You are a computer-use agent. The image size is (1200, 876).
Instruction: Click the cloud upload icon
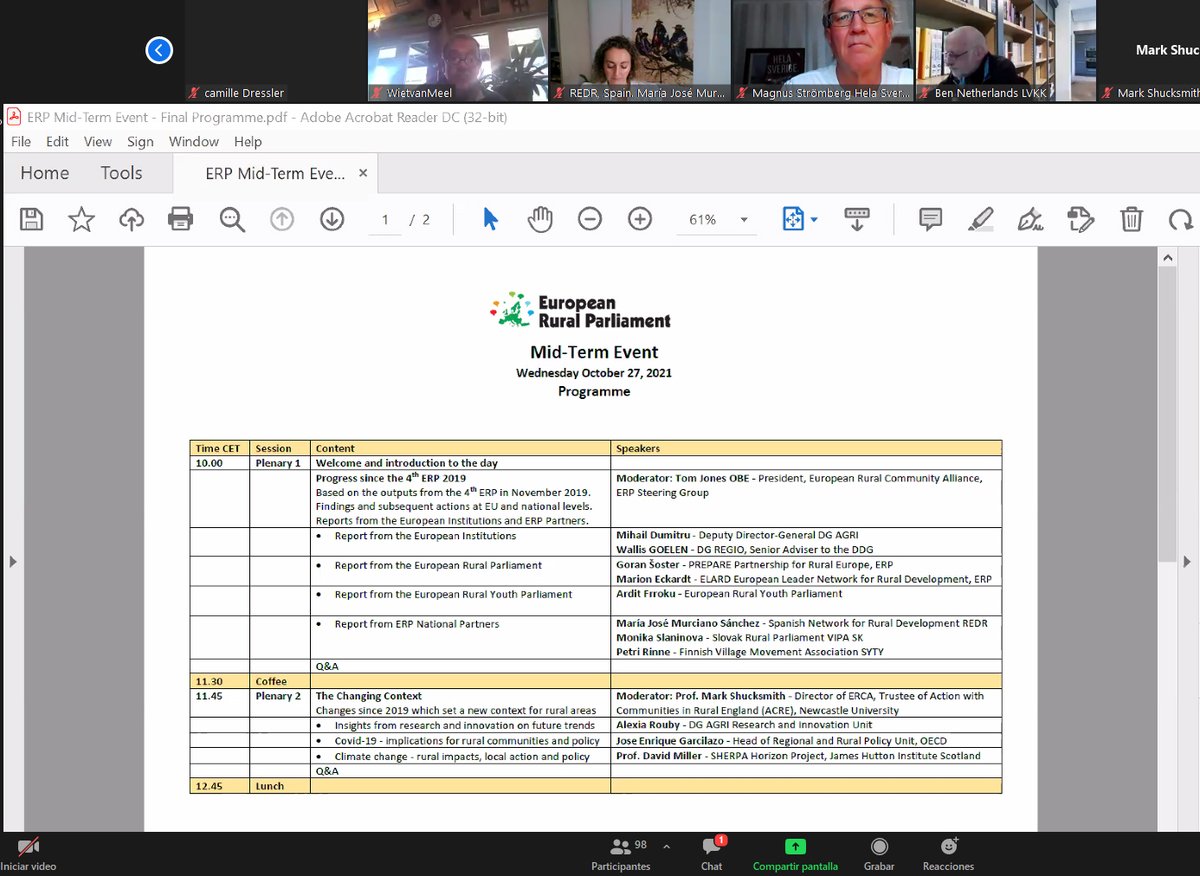pyautogui.click(x=131, y=219)
